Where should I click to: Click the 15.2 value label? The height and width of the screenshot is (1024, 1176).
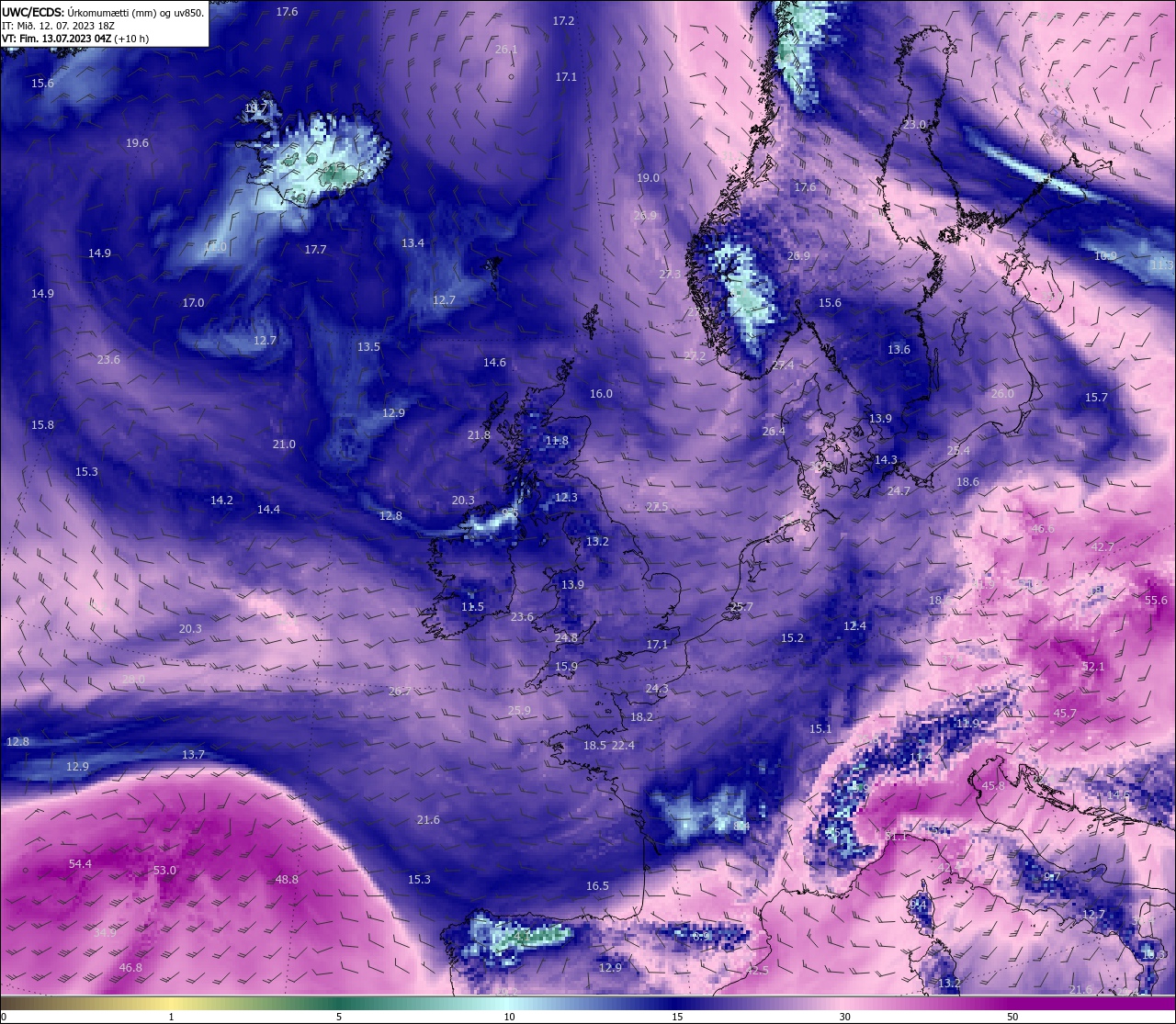tap(792, 638)
